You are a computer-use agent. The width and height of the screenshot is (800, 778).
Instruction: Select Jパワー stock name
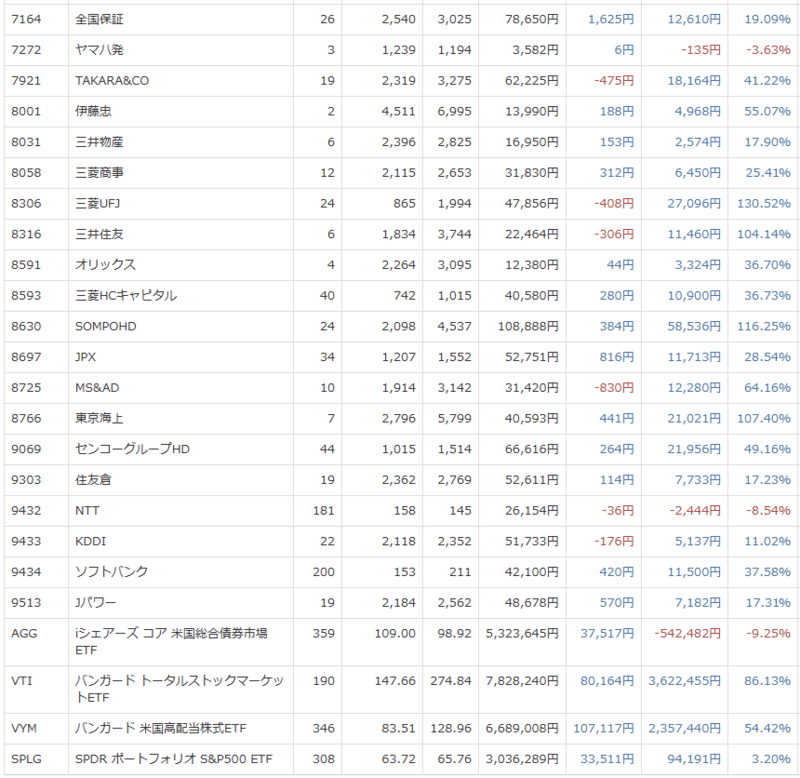click(x=95, y=603)
